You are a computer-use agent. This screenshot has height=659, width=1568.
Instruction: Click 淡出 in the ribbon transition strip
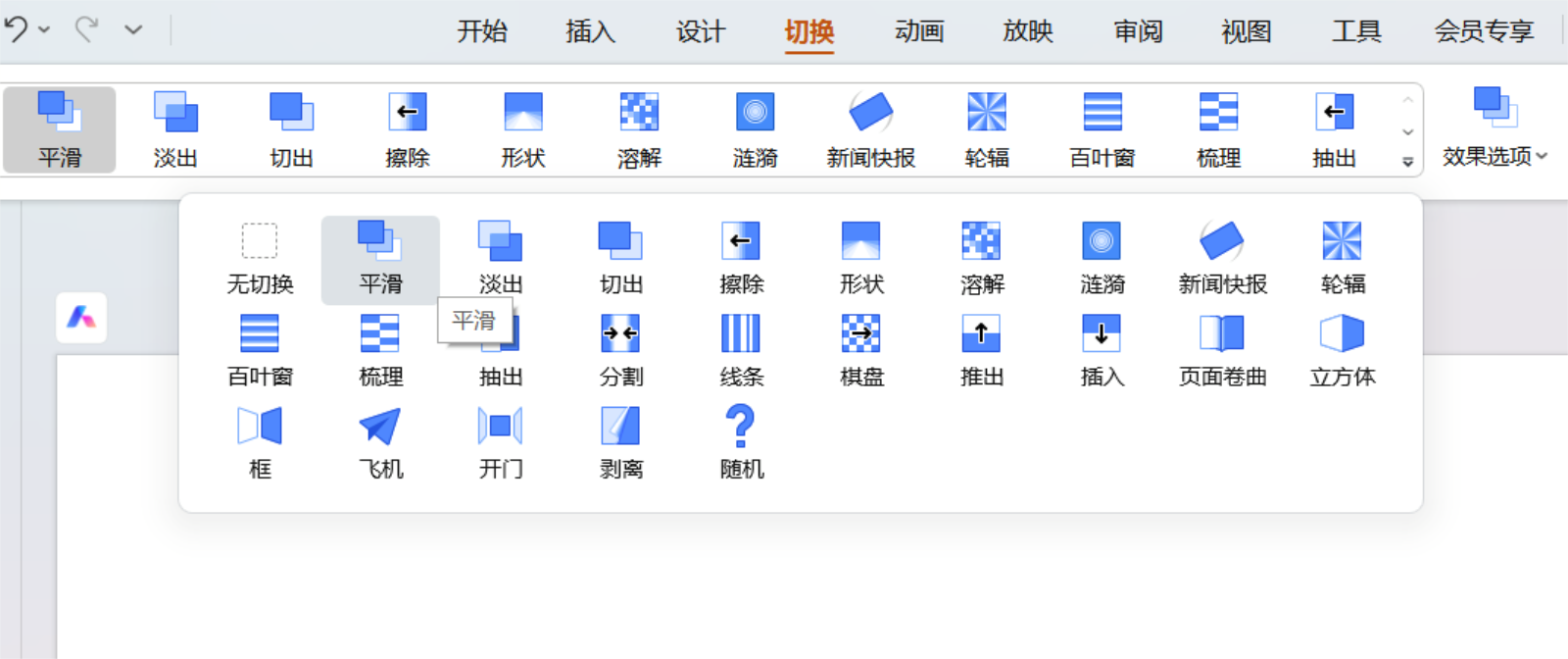175,129
